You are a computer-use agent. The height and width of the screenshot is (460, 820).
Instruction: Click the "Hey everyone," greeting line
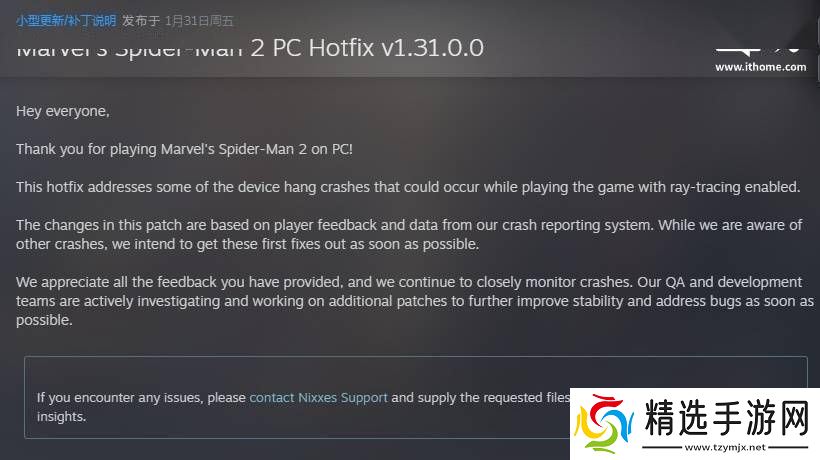[x=63, y=111]
